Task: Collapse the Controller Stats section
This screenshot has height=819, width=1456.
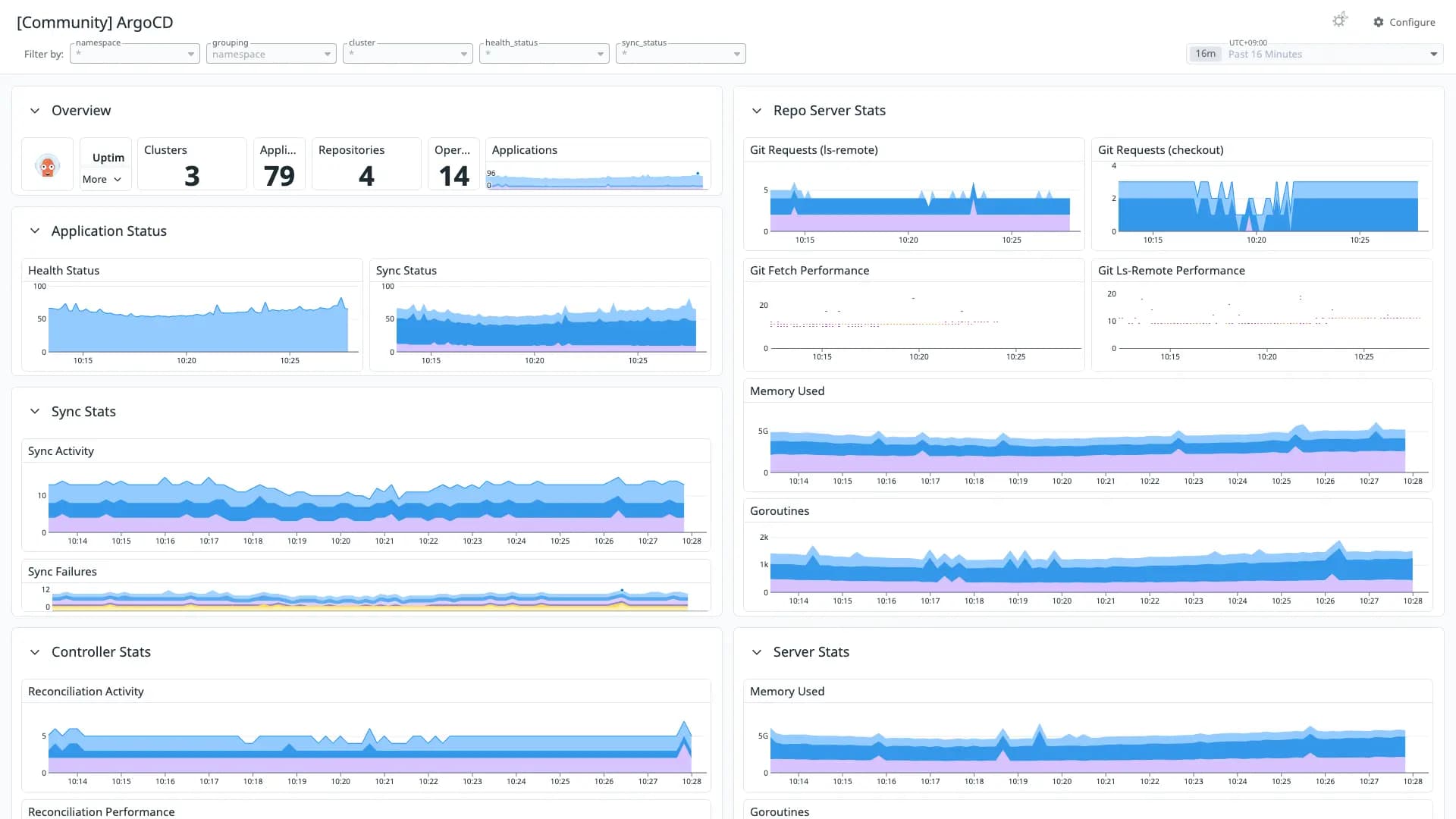Action: point(35,652)
